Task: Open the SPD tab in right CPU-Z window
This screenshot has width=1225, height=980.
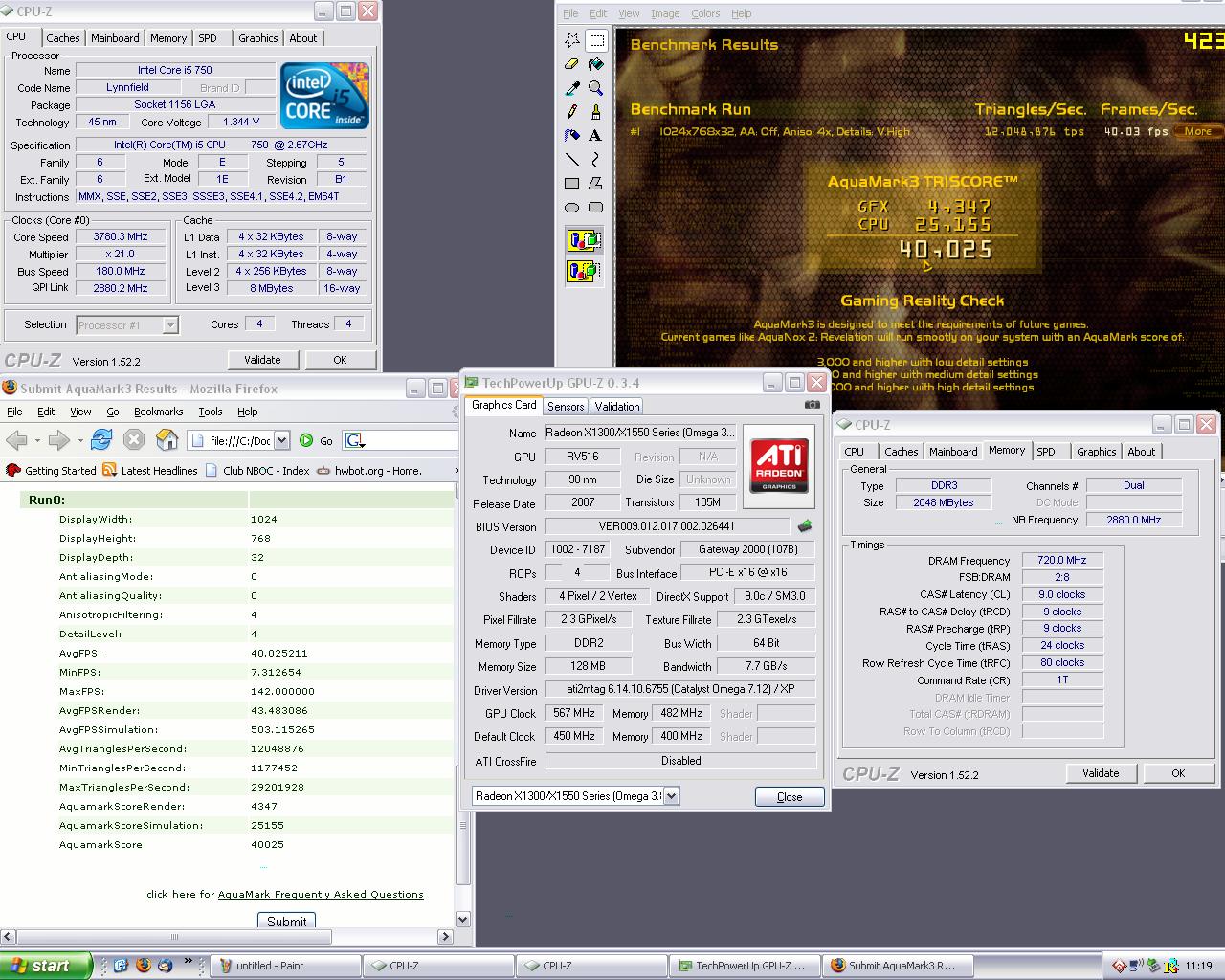Action: click(1046, 452)
